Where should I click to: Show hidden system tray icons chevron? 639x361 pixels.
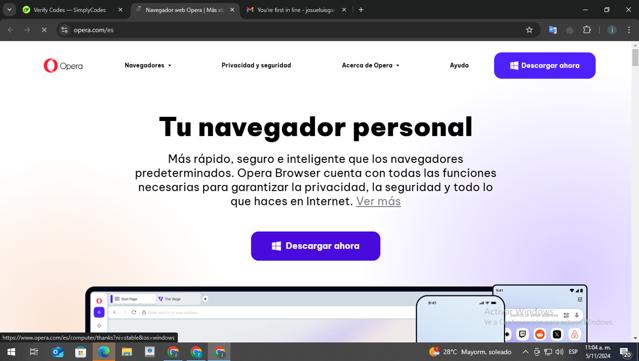tap(526, 352)
